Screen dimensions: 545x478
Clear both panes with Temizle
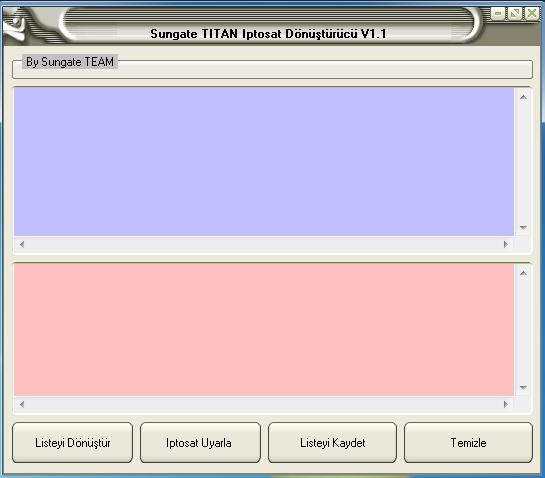click(468, 443)
